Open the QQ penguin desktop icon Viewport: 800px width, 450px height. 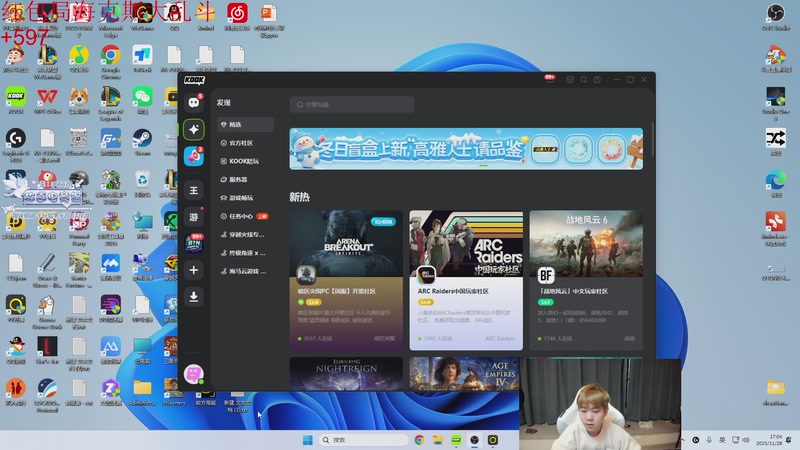(x=174, y=16)
